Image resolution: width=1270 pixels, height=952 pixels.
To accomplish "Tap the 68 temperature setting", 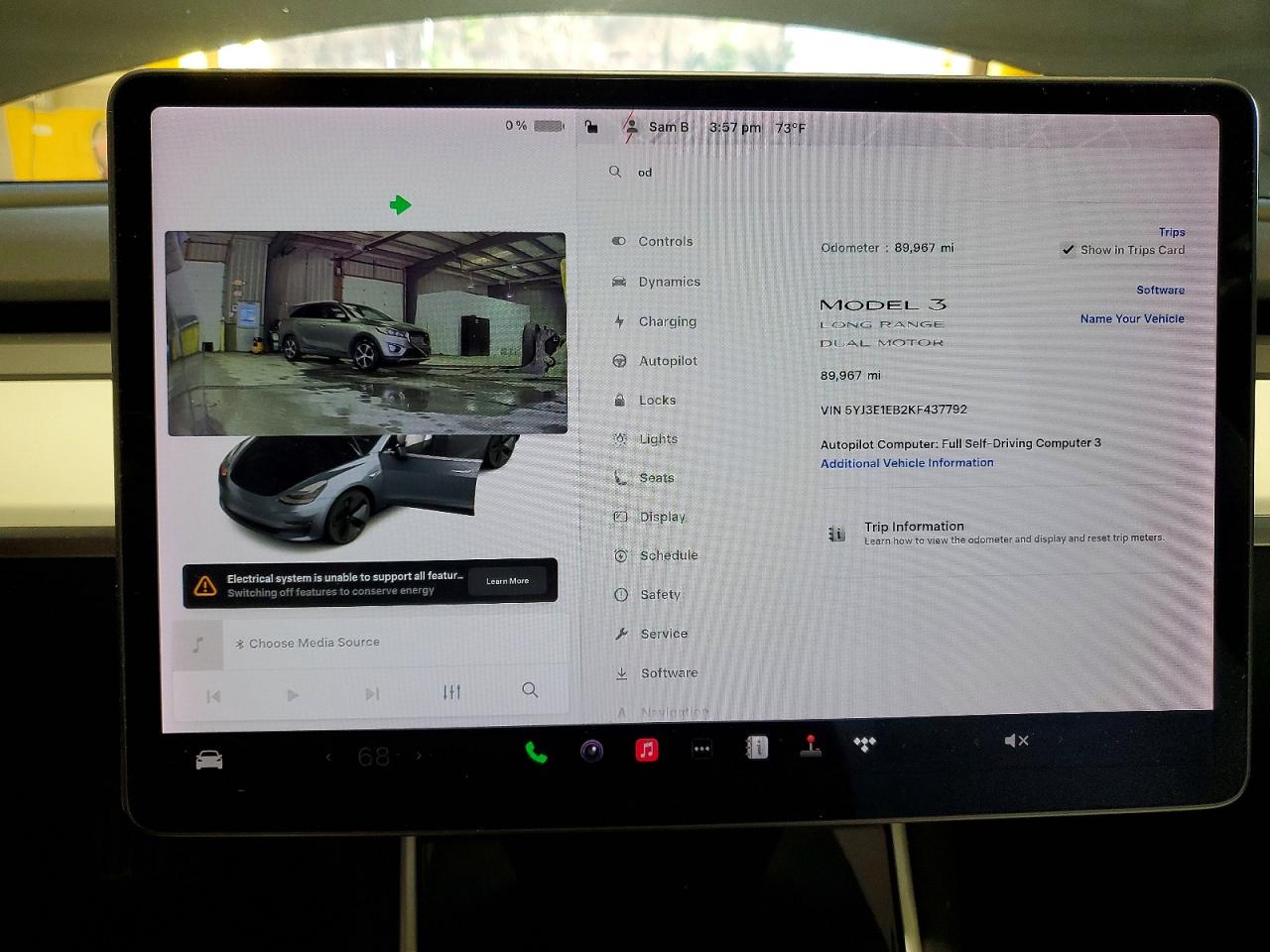I will click(374, 757).
